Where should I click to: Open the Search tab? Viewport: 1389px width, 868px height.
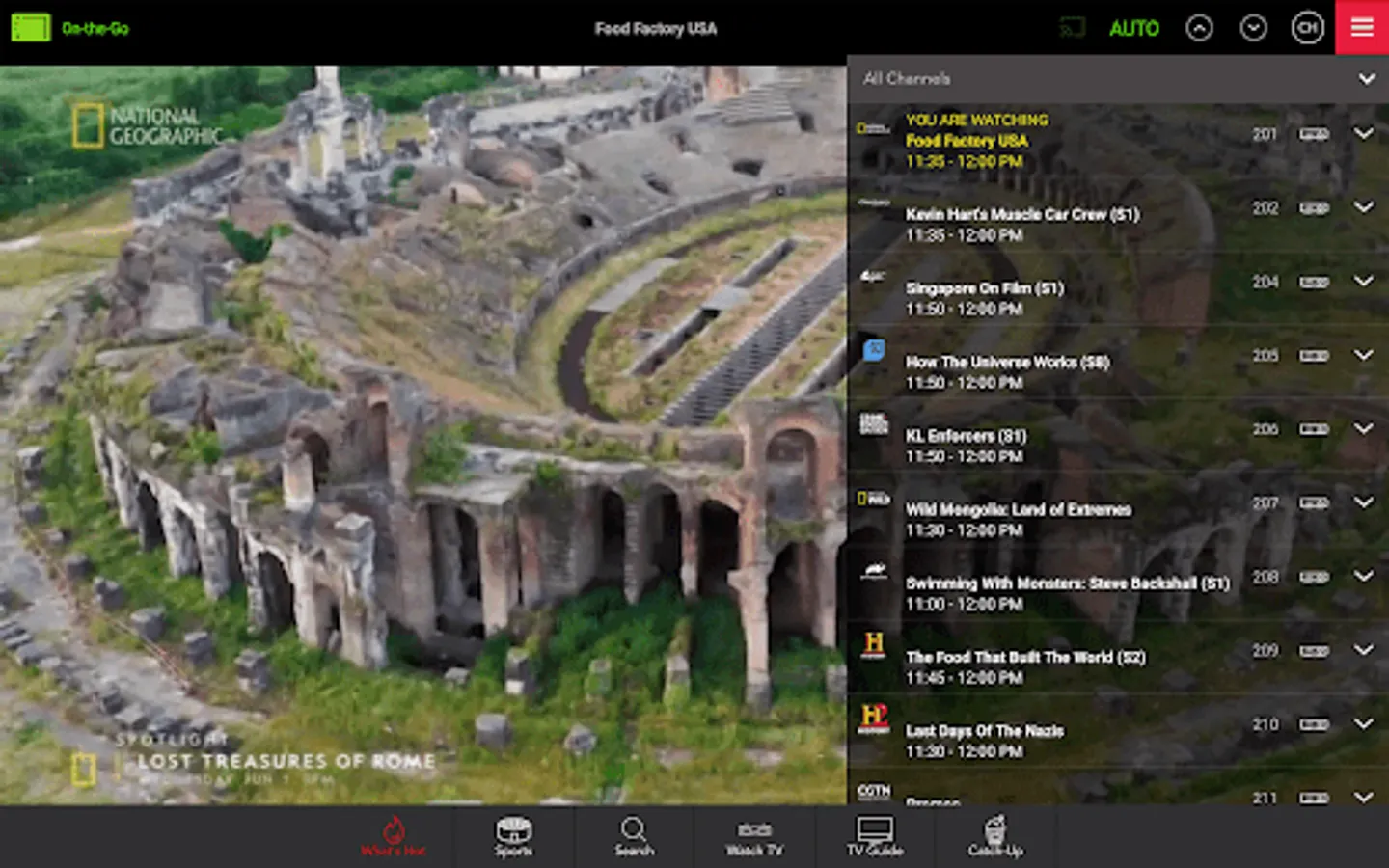pyautogui.click(x=634, y=836)
